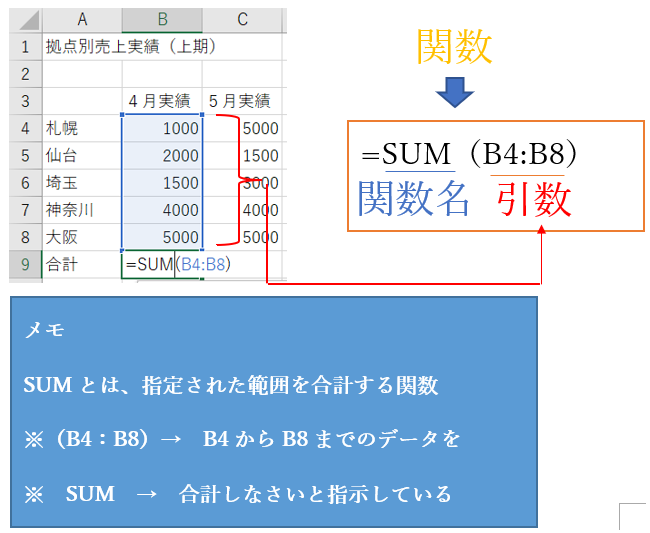
Task: Select column A header
Action: 81,19
